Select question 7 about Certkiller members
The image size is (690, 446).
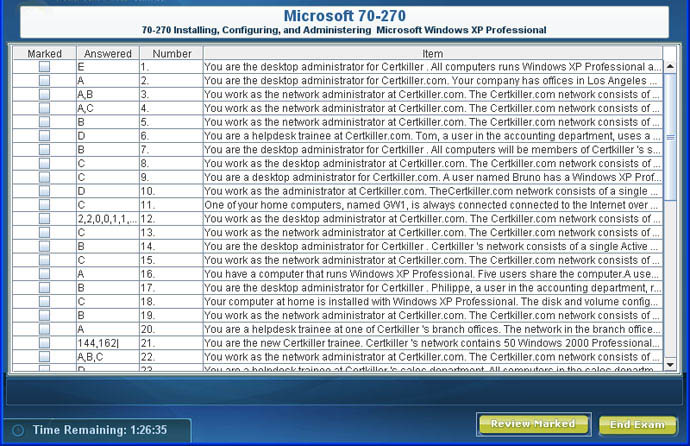pos(433,150)
